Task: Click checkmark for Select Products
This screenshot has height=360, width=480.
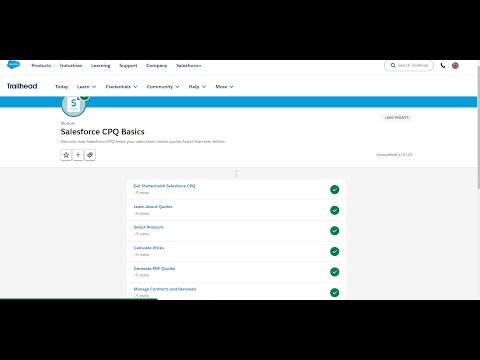Action: coord(334,231)
